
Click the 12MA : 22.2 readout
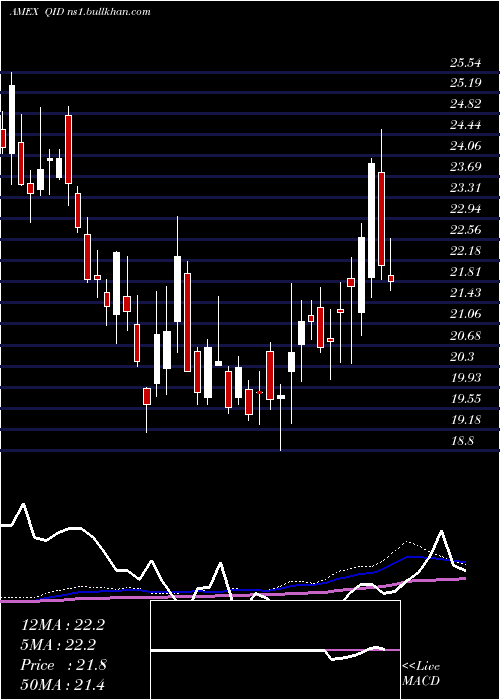(62, 625)
